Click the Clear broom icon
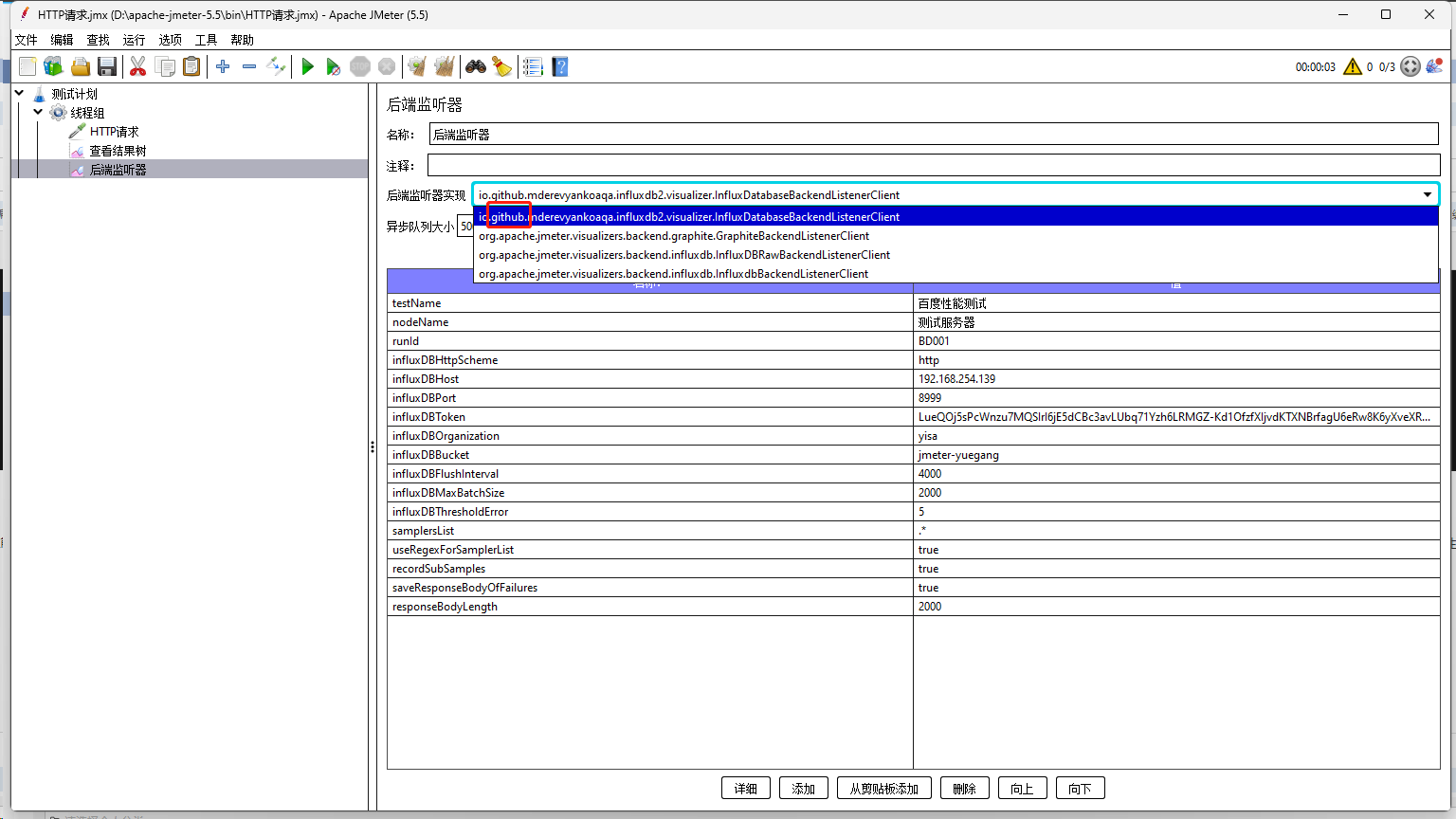The width and height of the screenshot is (1456, 819). pos(417,66)
